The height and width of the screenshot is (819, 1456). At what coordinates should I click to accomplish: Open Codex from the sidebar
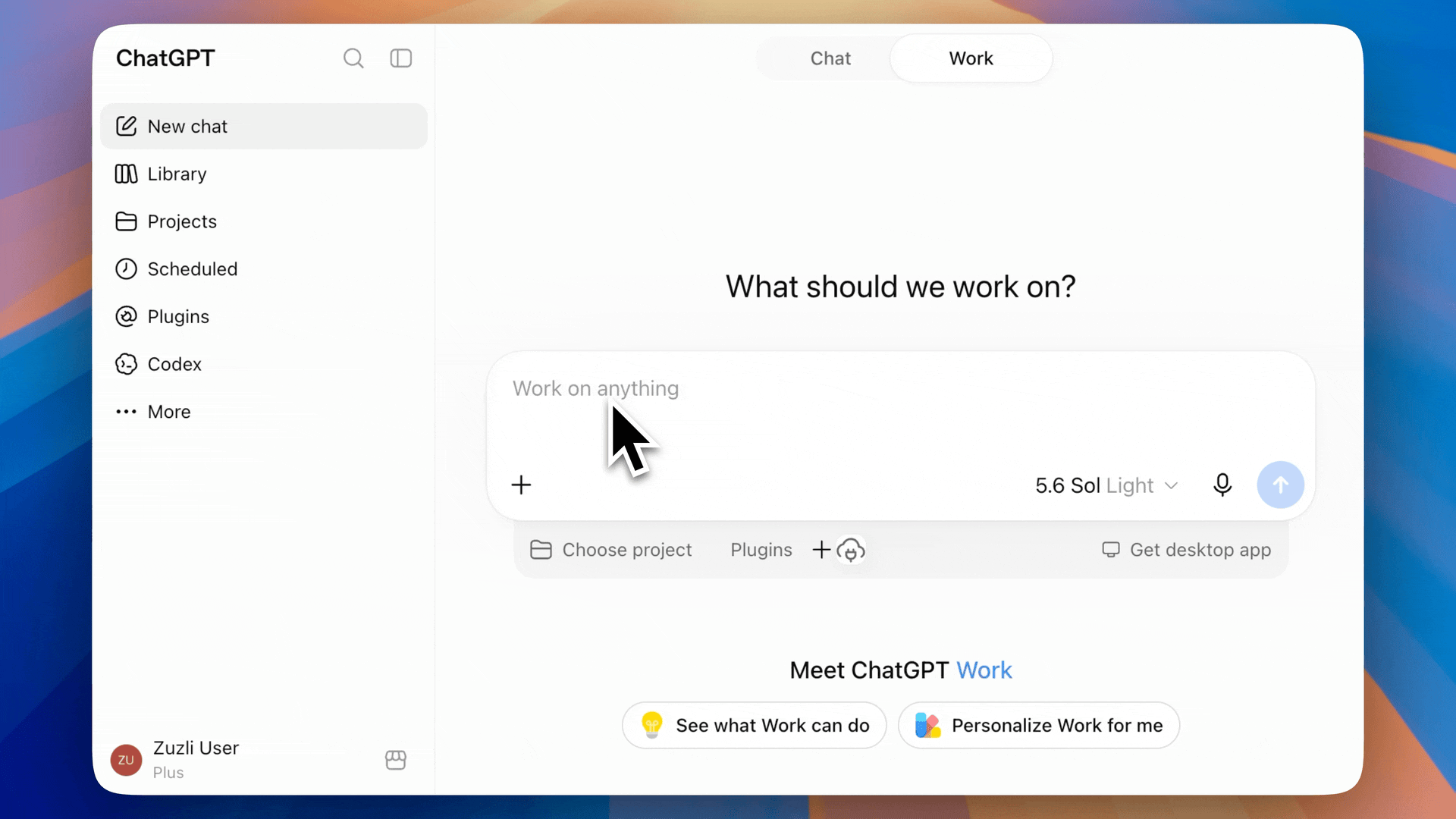pos(264,364)
